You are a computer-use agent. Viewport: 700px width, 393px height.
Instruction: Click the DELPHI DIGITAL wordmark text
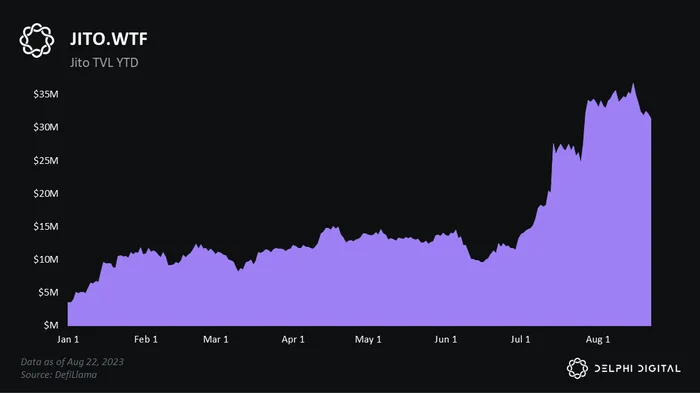[x=638, y=368]
